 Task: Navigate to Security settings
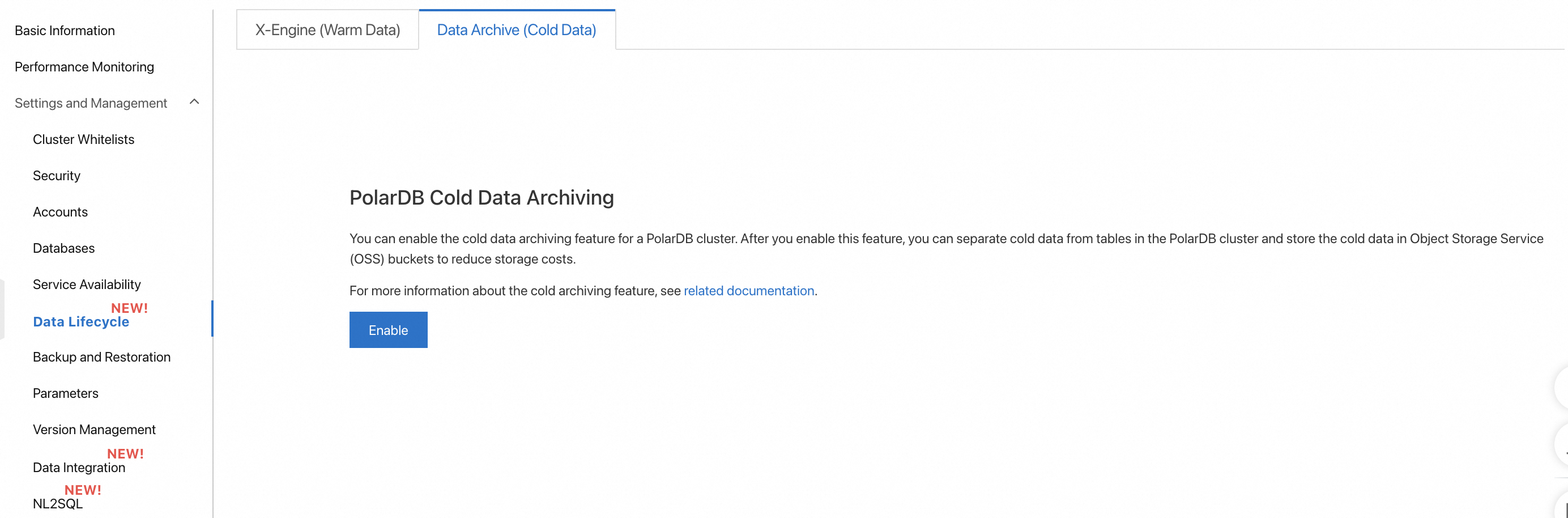[57, 176]
